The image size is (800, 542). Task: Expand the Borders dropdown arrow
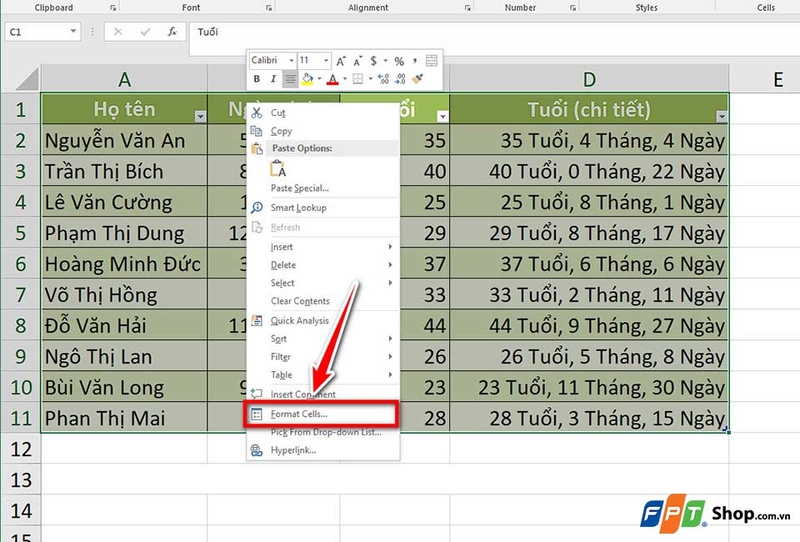[370, 79]
